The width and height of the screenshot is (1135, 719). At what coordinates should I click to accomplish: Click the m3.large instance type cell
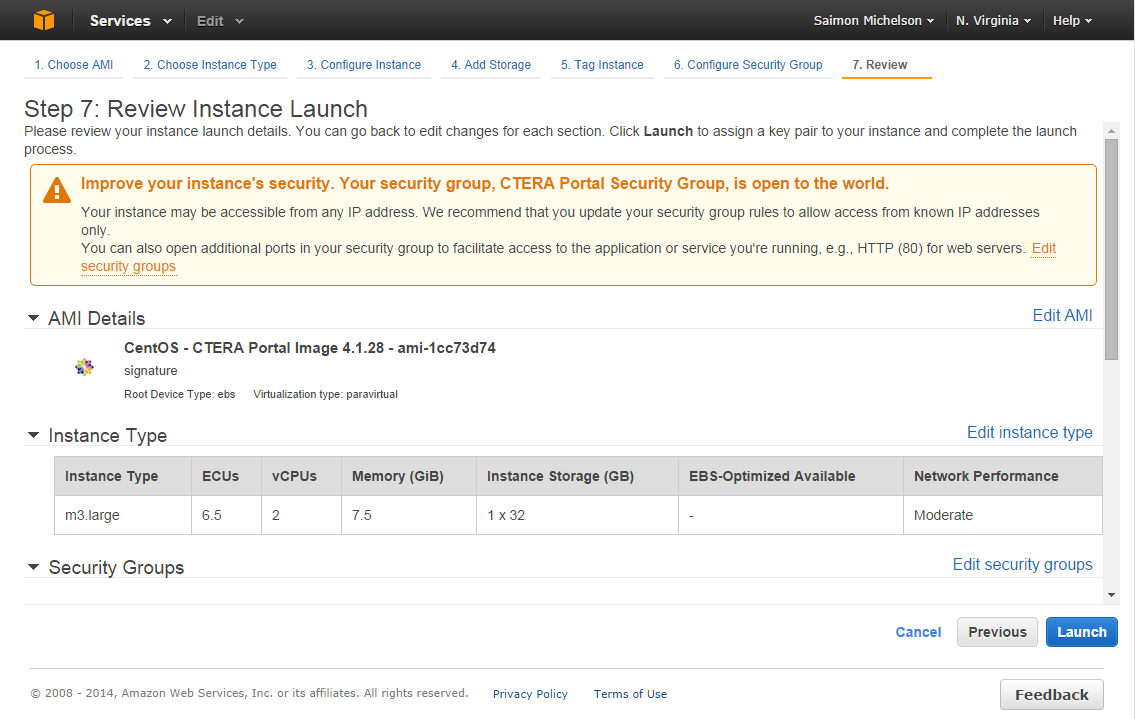tap(123, 516)
